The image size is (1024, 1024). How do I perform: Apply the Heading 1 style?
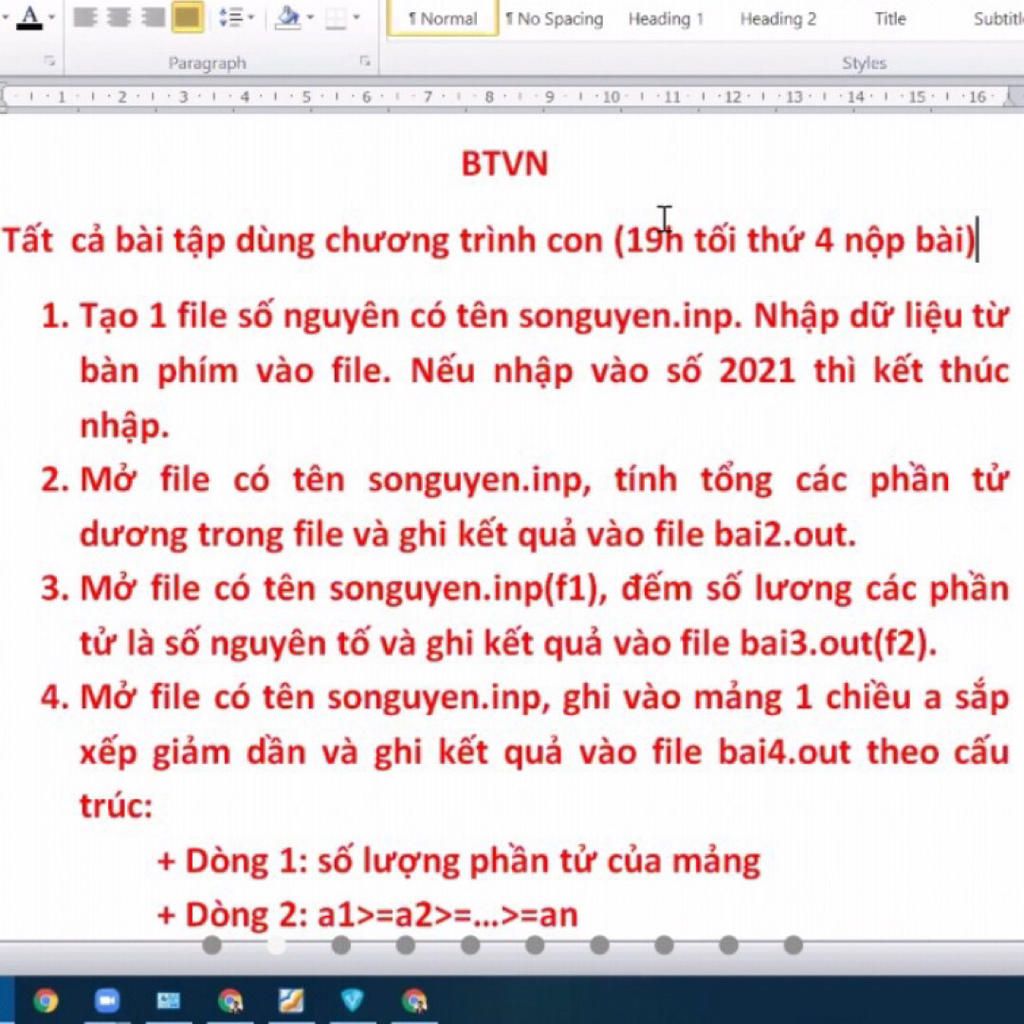tap(665, 19)
